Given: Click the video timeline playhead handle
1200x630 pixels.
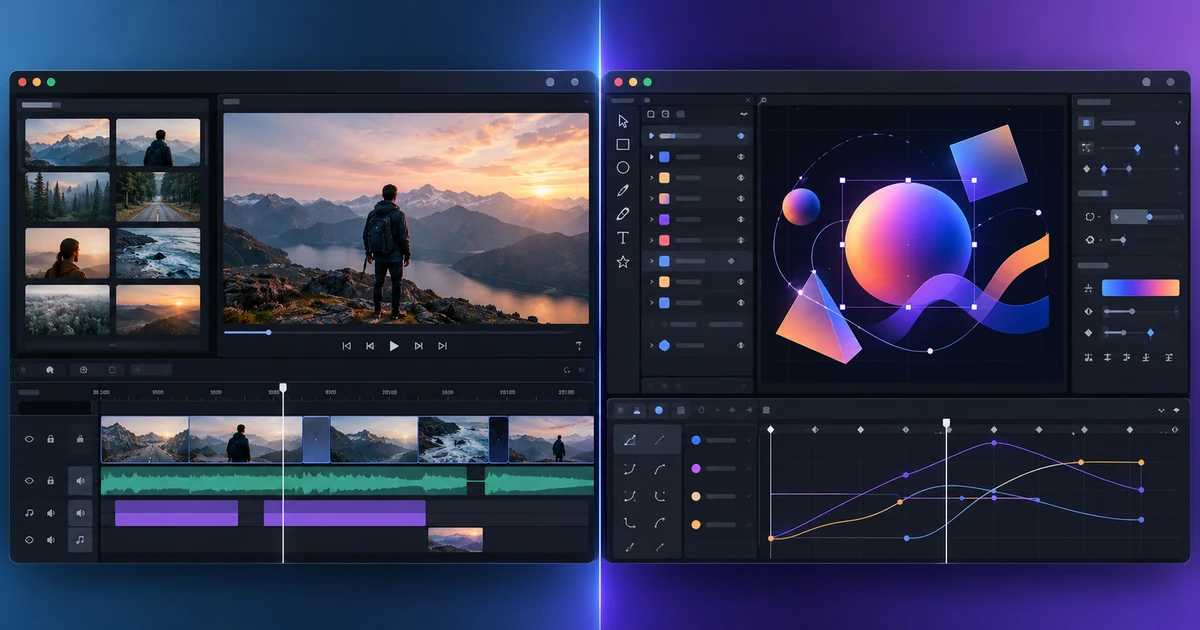Looking at the screenshot, I should click(x=283, y=387).
